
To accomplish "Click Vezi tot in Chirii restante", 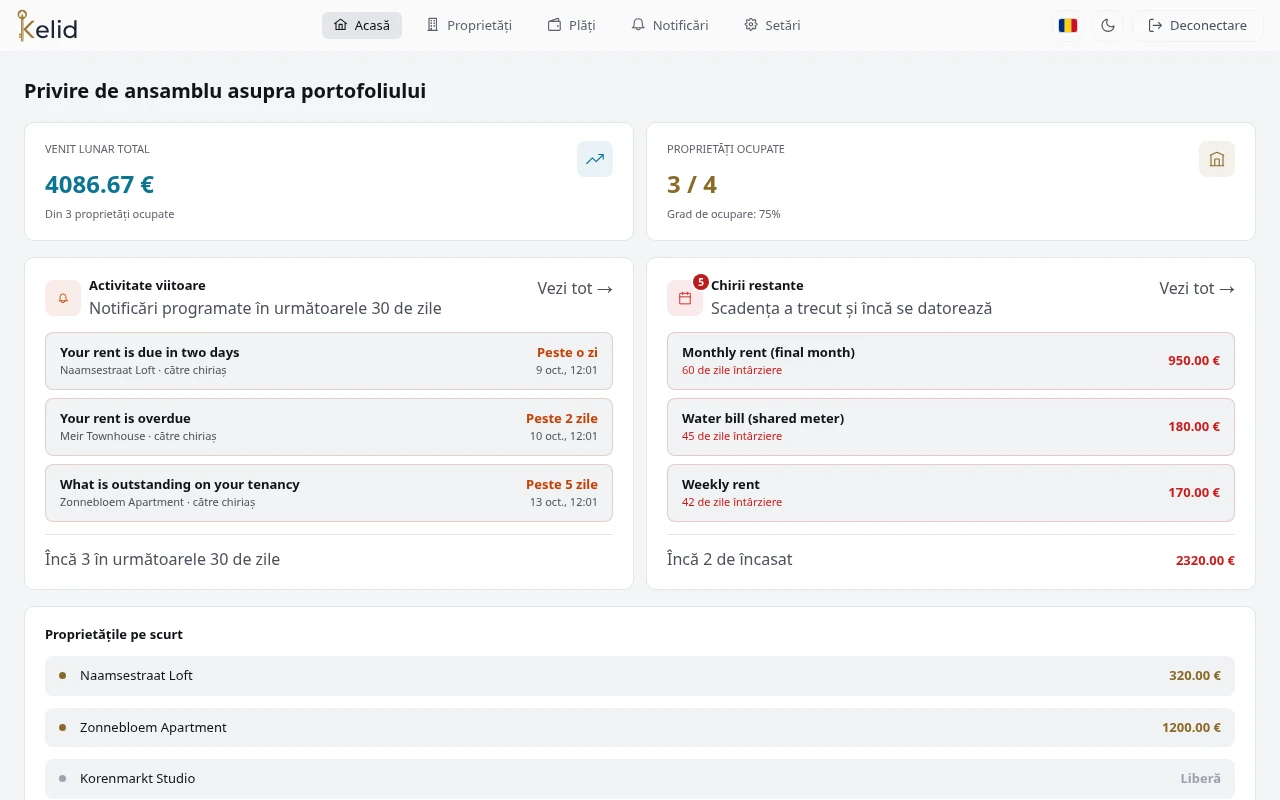I will pos(1197,288).
